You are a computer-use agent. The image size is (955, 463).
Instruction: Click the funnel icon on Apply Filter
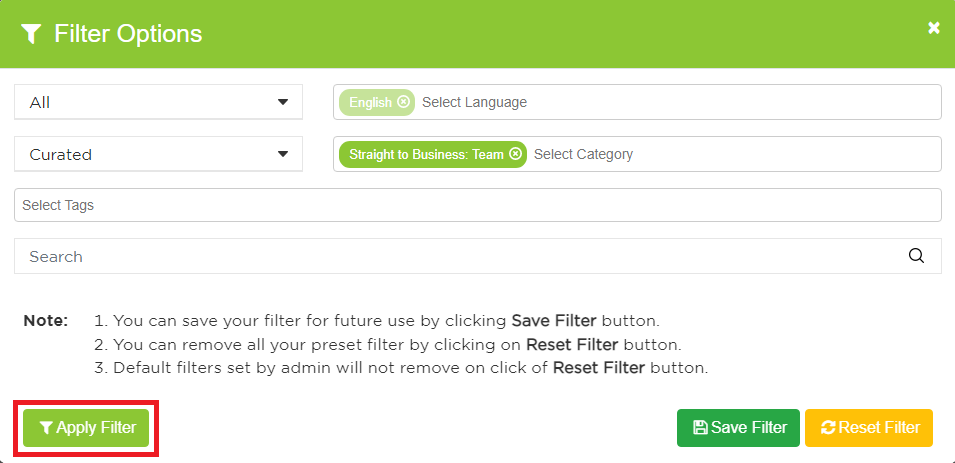46,428
